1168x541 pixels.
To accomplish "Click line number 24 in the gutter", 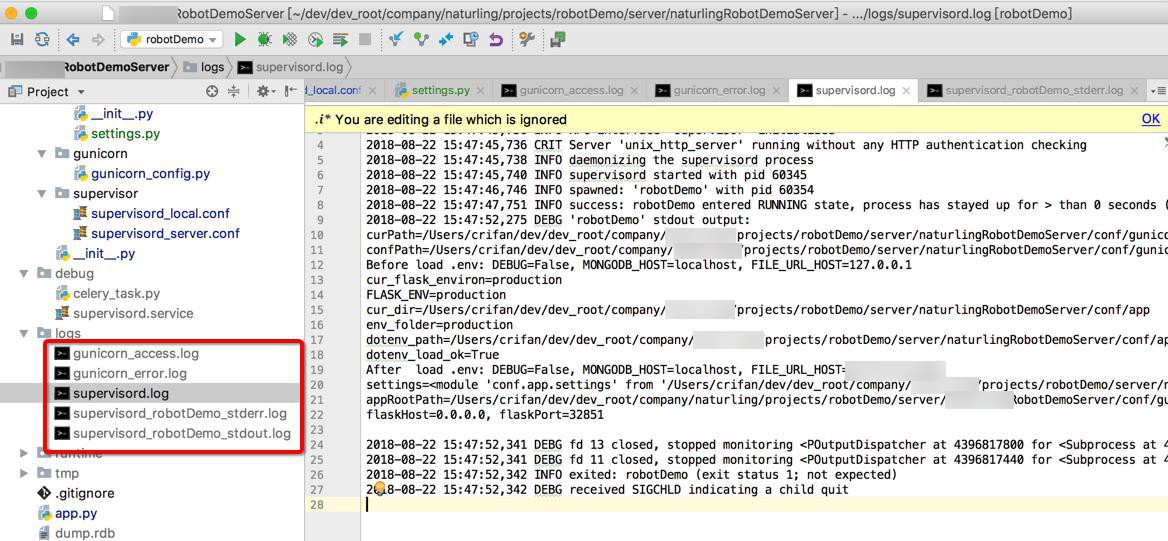I will pos(319,445).
